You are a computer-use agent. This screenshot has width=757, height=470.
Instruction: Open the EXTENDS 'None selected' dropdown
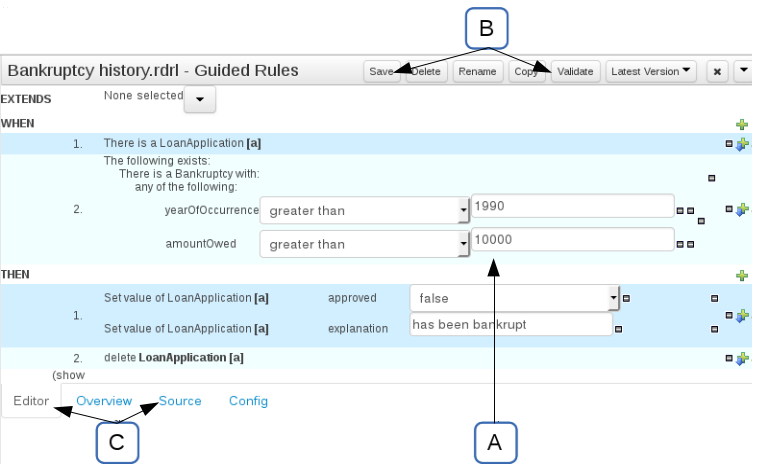tap(199, 99)
